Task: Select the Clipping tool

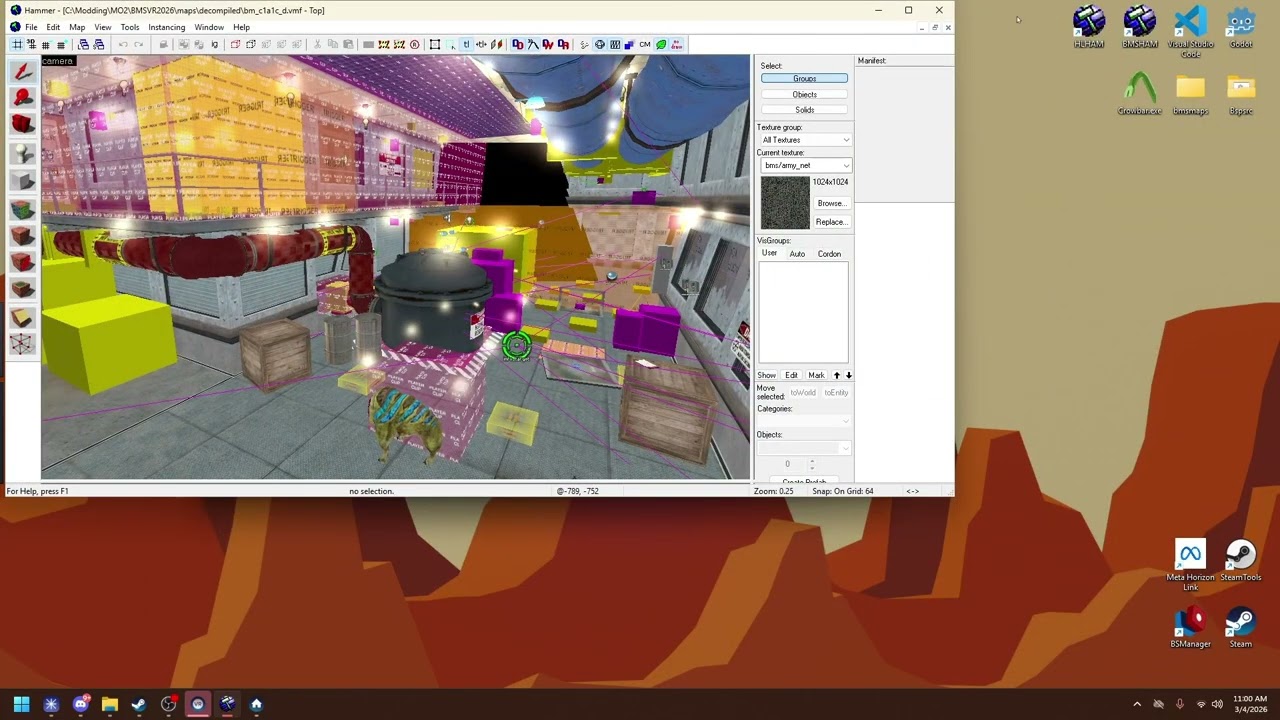Action: (x=22, y=318)
